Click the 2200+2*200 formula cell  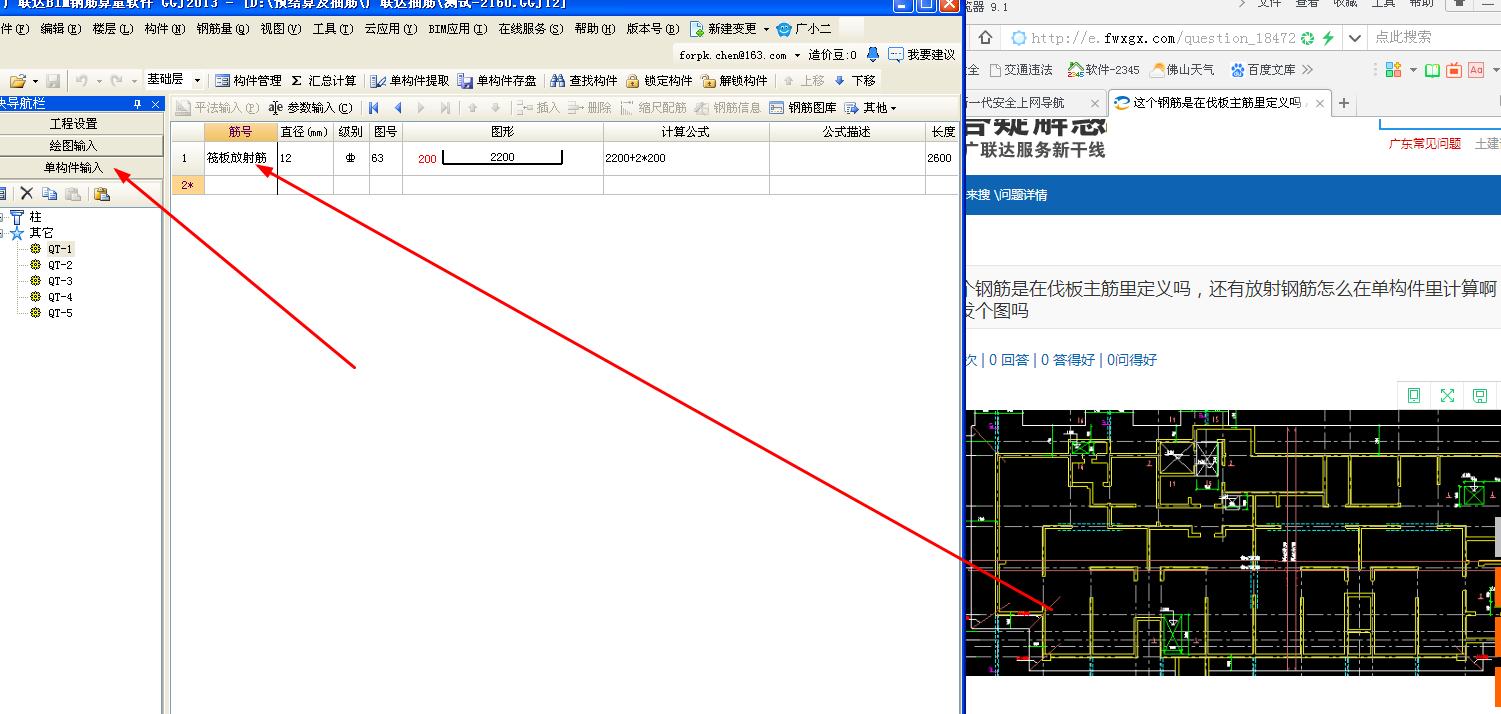click(686, 158)
